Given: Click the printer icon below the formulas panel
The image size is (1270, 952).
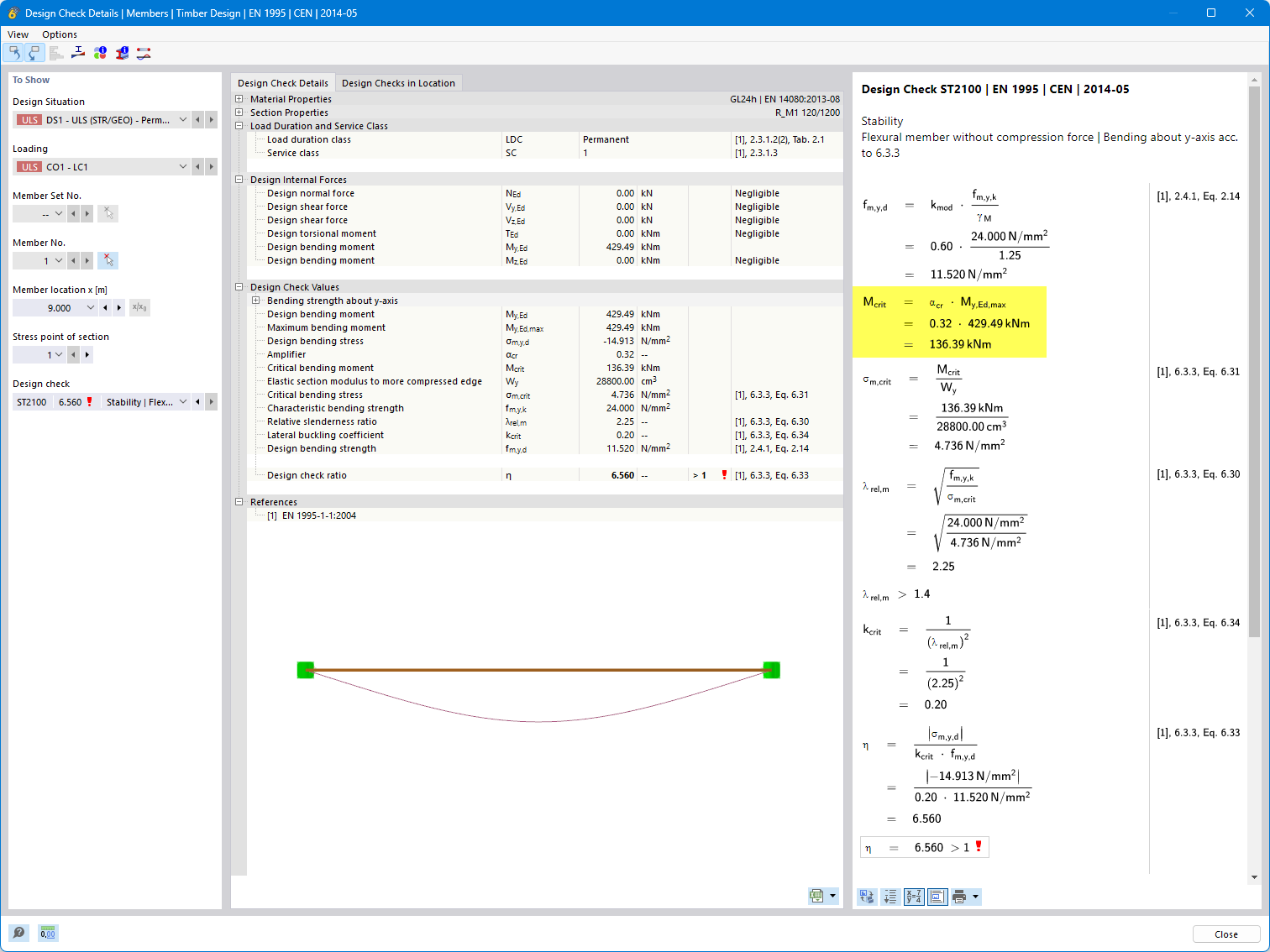Looking at the screenshot, I should 959,896.
